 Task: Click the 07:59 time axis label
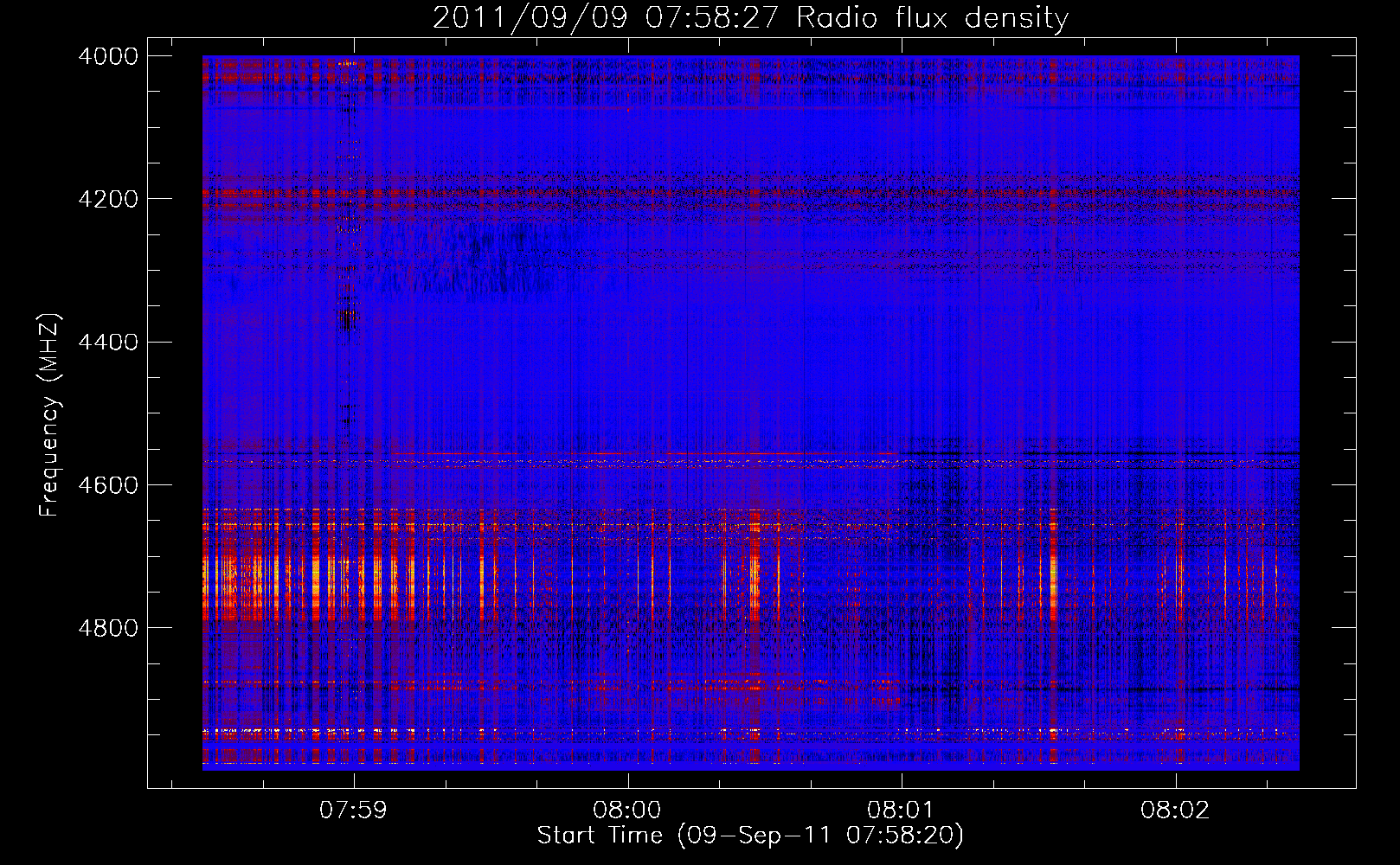coord(353,811)
